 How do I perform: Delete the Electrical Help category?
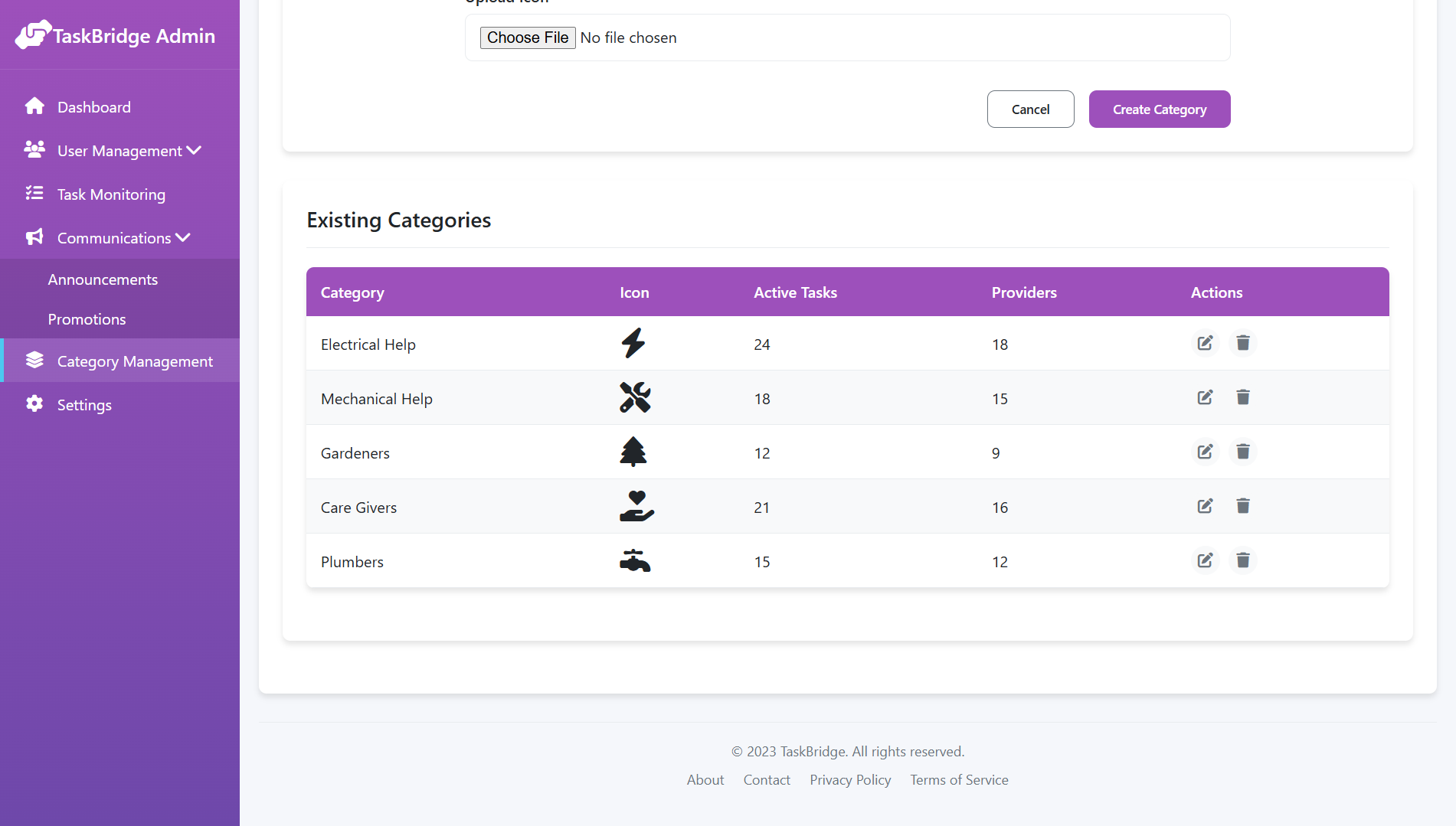pyautogui.click(x=1243, y=343)
